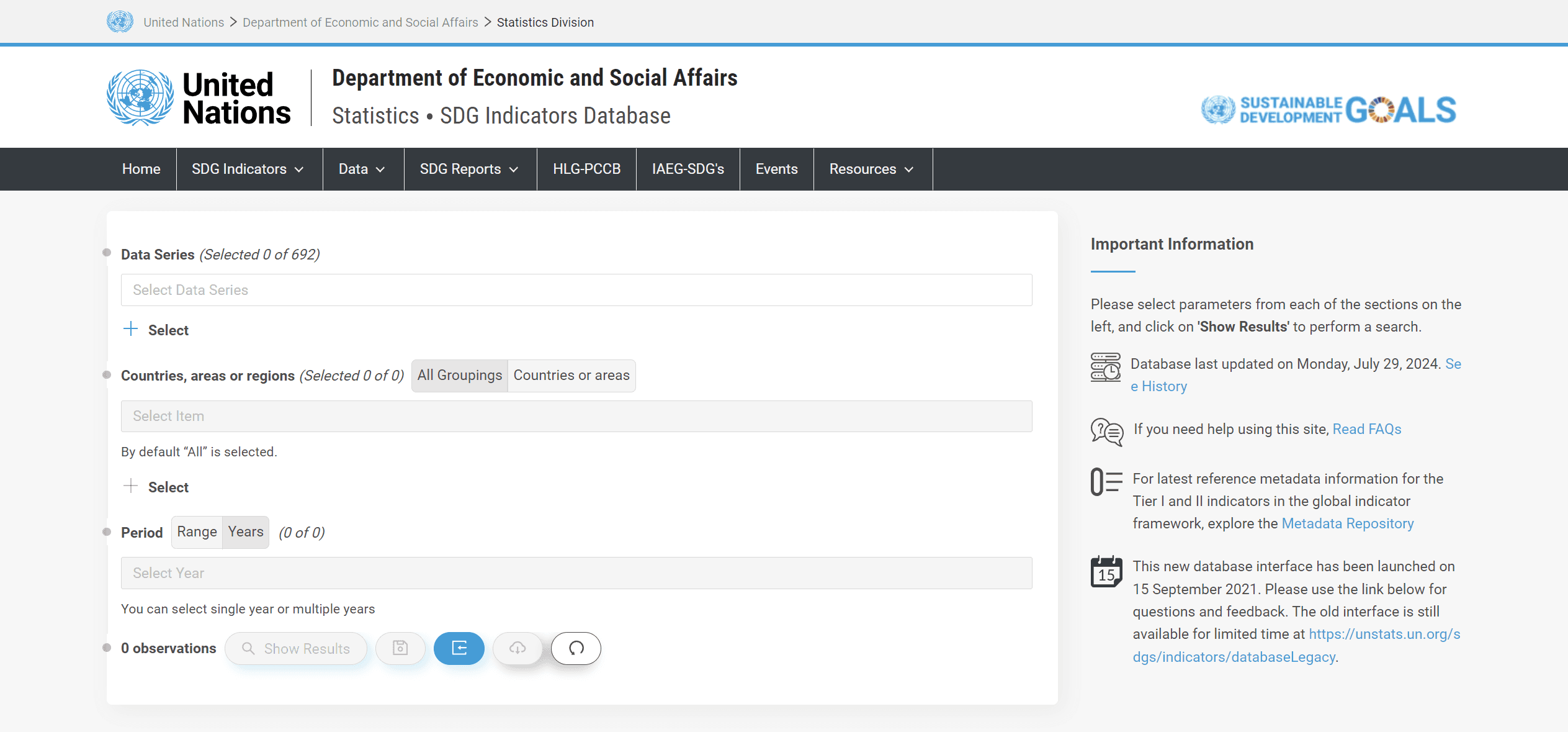Screen dimensions: 1568x732
Task: Click the plus icon under Data Series
Action: tap(130, 330)
